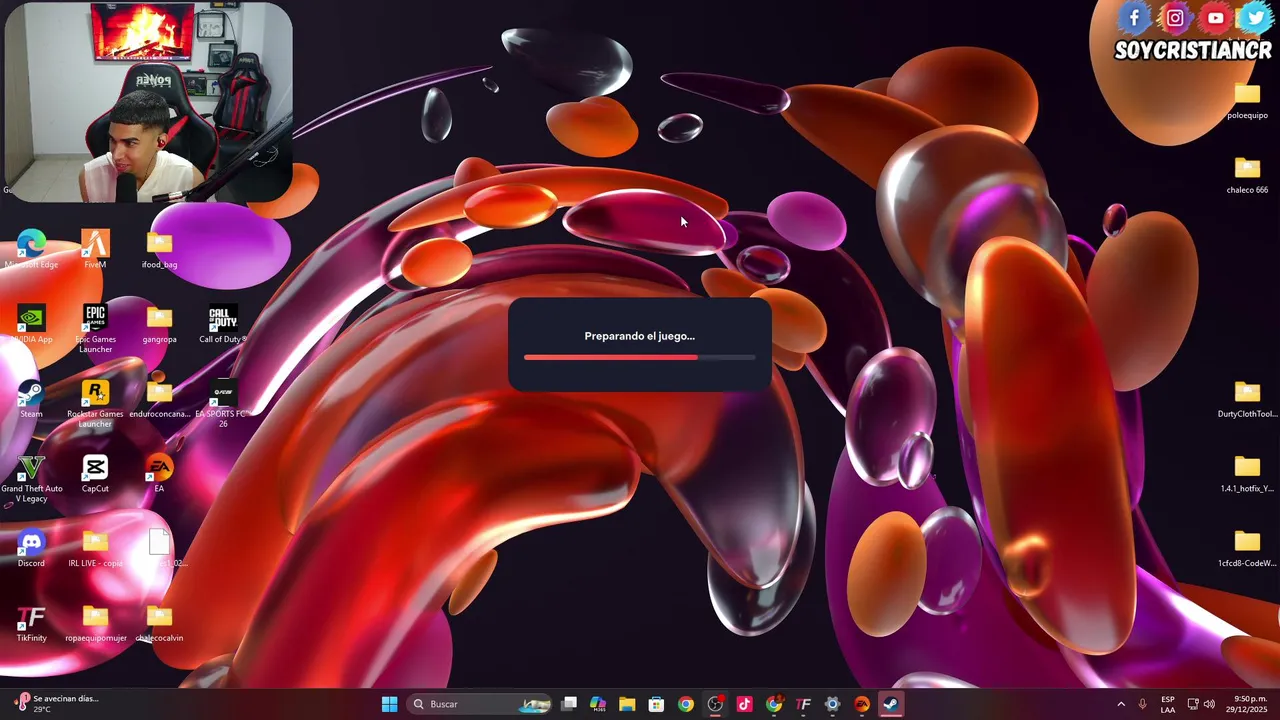Open Settings gear in the taskbar

click(832, 704)
